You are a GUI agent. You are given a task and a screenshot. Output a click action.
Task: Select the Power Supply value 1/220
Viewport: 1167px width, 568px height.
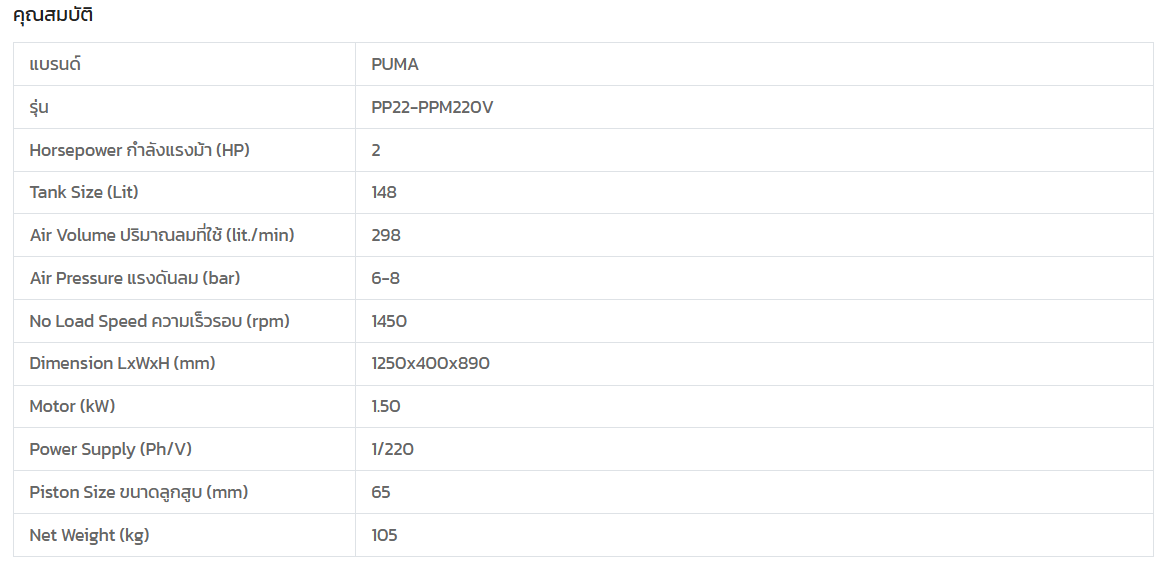tap(392, 449)
